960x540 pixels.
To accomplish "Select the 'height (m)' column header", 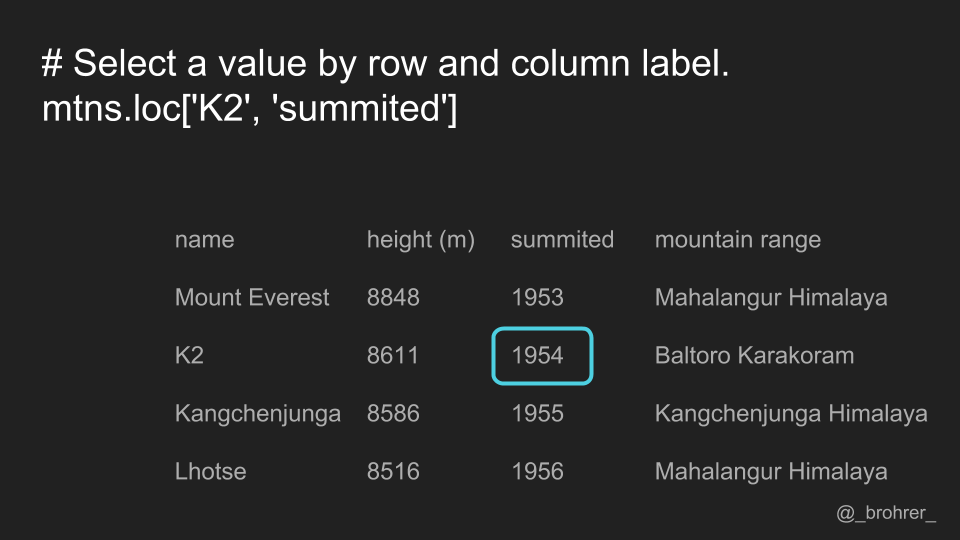I will pos(421,240).
